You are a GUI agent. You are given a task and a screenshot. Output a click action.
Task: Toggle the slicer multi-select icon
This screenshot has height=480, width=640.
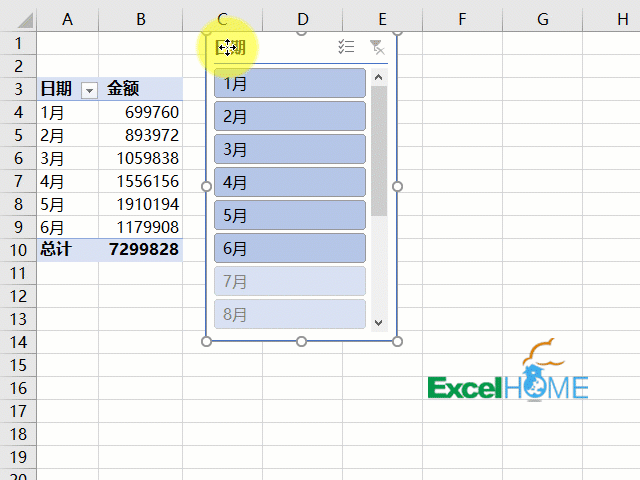346,47
